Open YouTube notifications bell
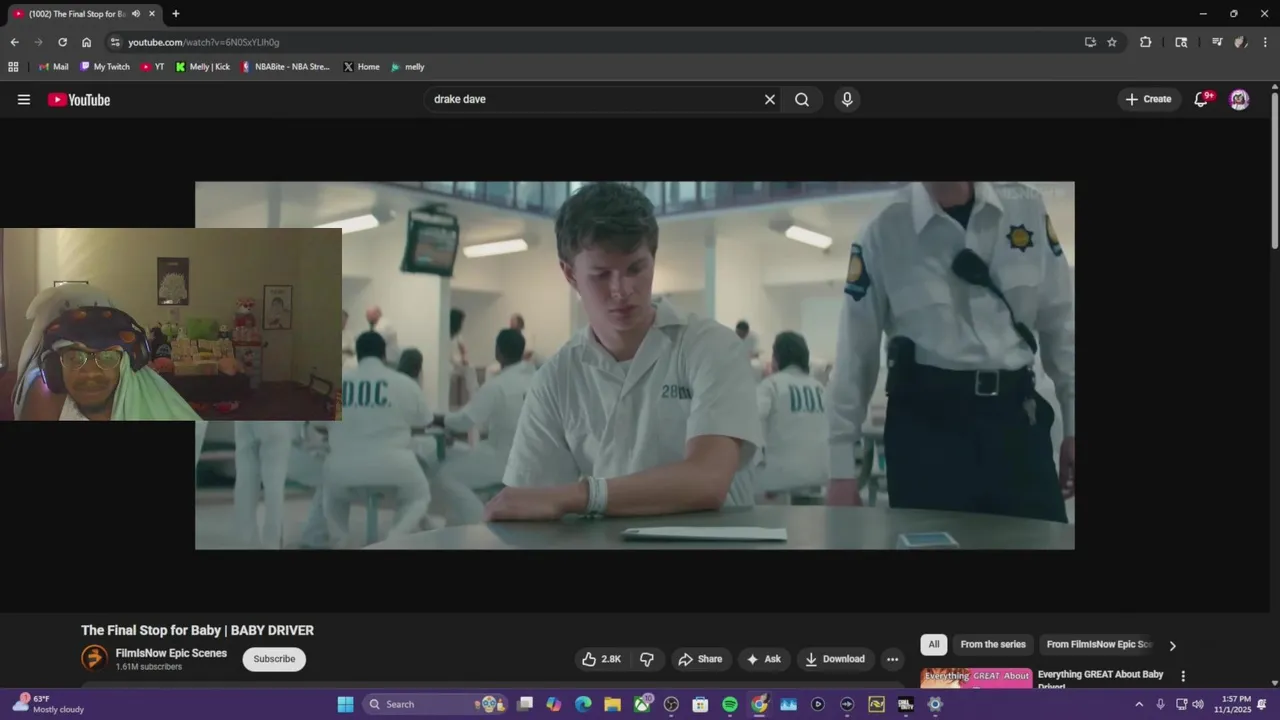Viewport: 1280px width, 720px height. [x=1202, y=99]
